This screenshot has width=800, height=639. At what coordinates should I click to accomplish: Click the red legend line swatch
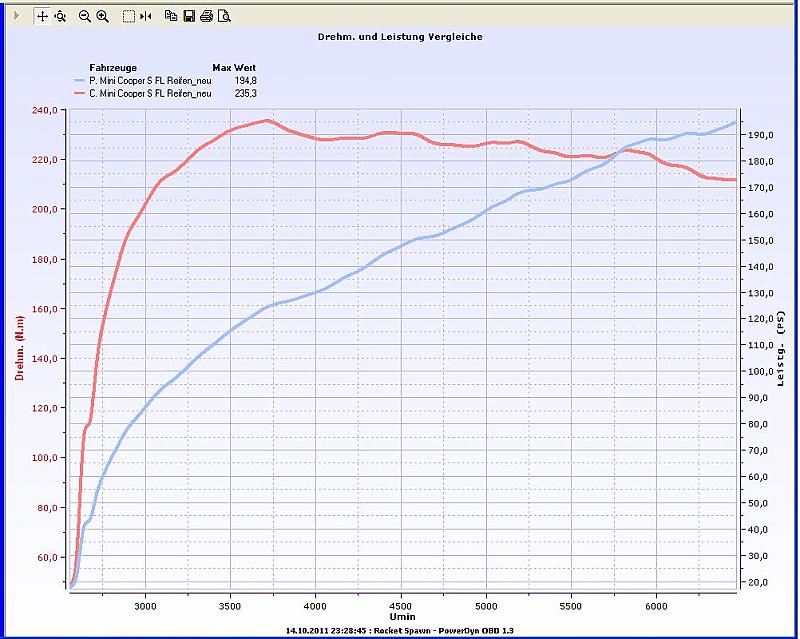pyautogui.click(x=79, y=93)
